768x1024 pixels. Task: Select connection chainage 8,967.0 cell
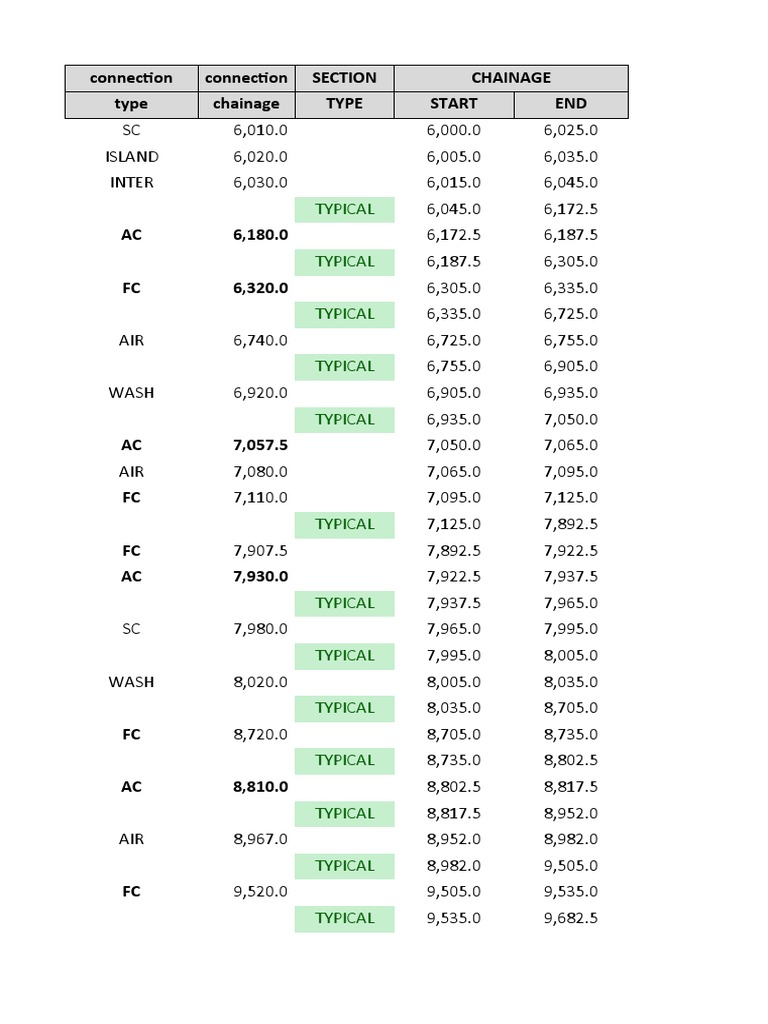click(x=260, y=839)
